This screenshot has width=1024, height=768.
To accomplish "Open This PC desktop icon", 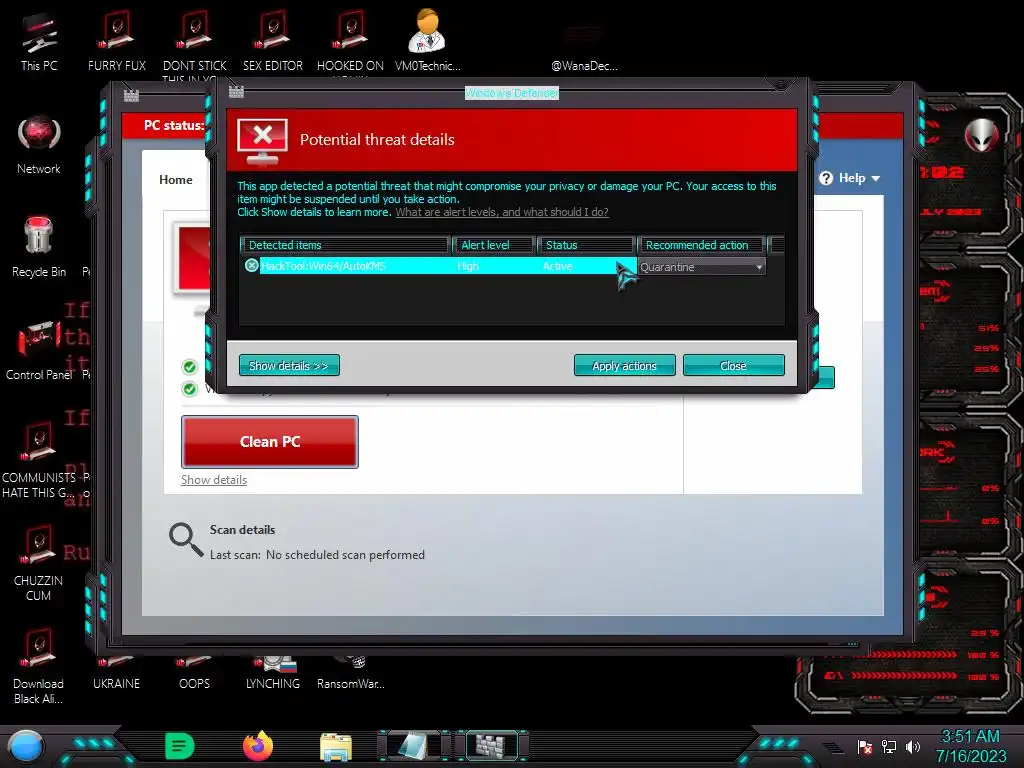I will pyautogui.click(x=39, y=41).
